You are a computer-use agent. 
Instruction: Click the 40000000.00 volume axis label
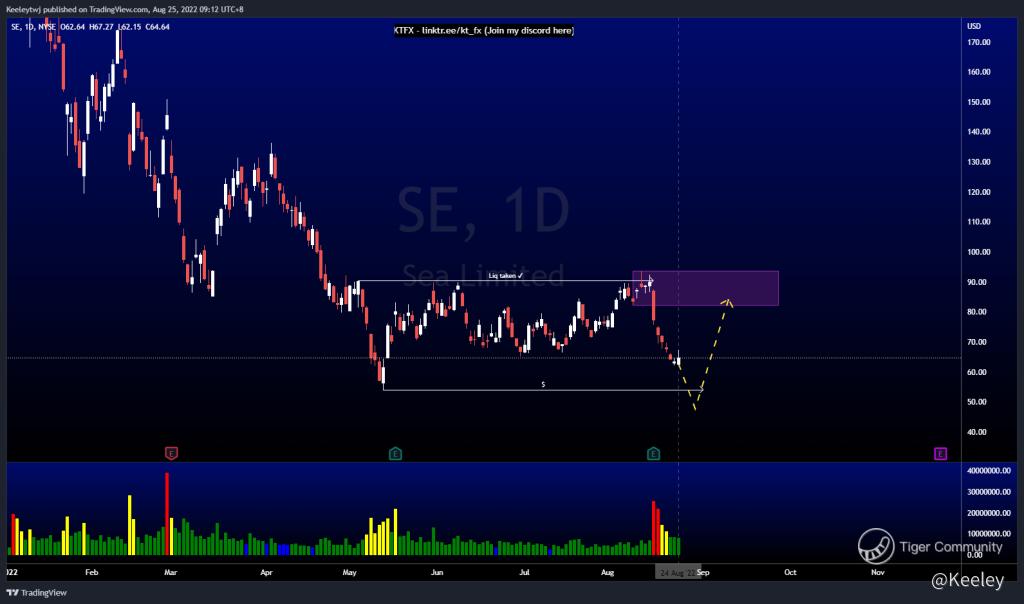(989, 471)
